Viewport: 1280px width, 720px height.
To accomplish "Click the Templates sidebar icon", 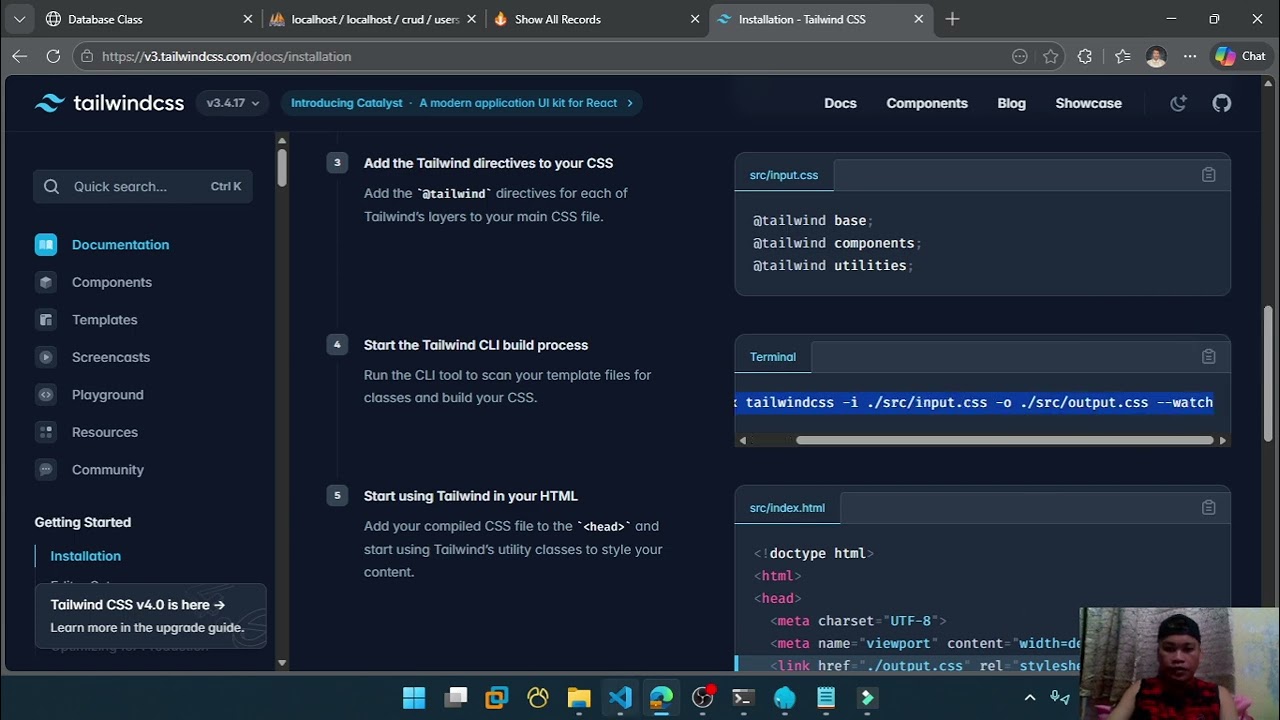I will (x=46, y=320).
